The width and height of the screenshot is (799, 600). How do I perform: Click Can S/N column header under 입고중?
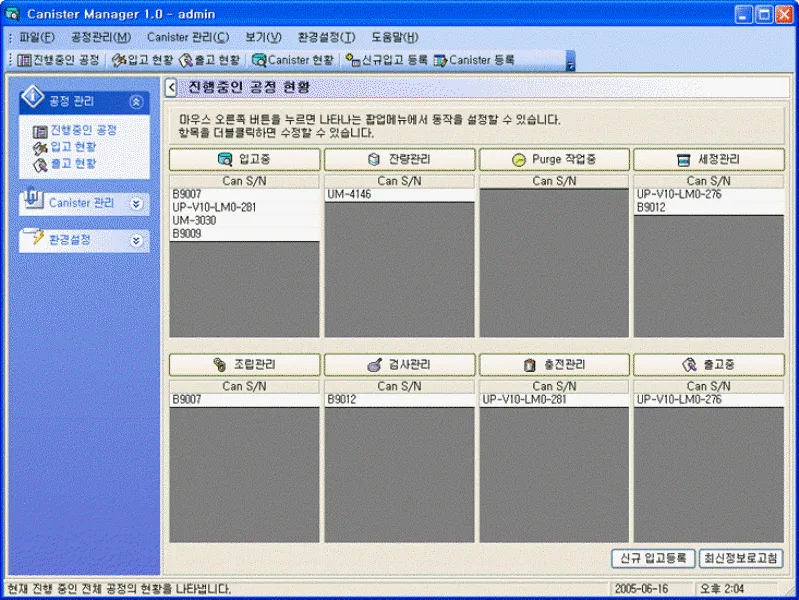(x=244, y=181)
